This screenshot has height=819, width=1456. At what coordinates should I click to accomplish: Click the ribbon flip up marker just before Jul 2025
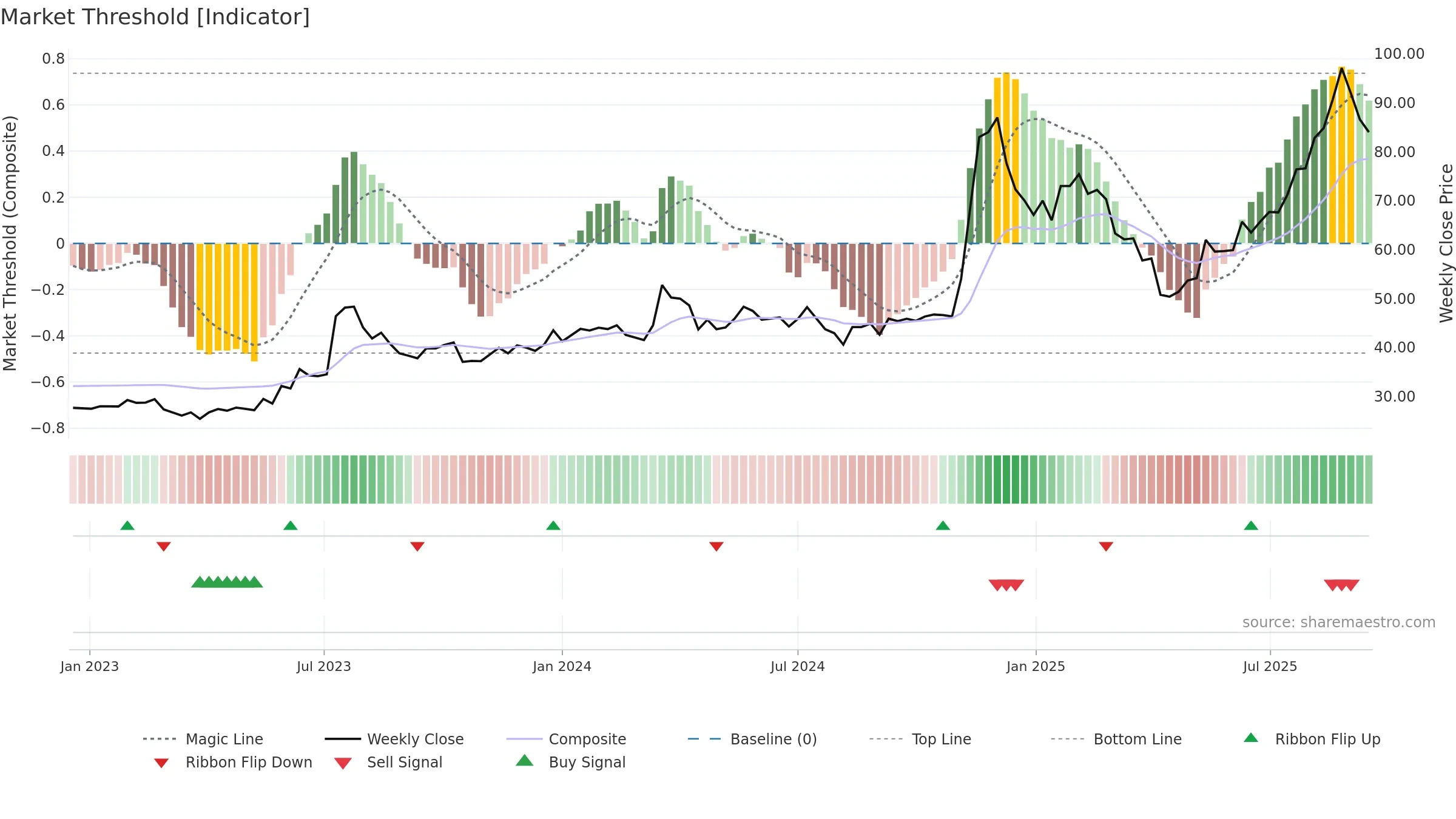[1251, 525]
